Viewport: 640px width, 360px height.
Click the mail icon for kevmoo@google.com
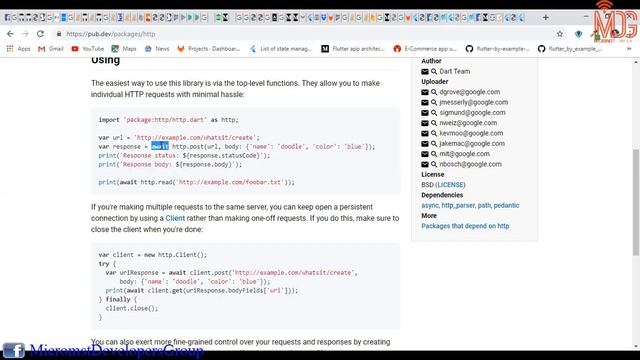[425, 133]
